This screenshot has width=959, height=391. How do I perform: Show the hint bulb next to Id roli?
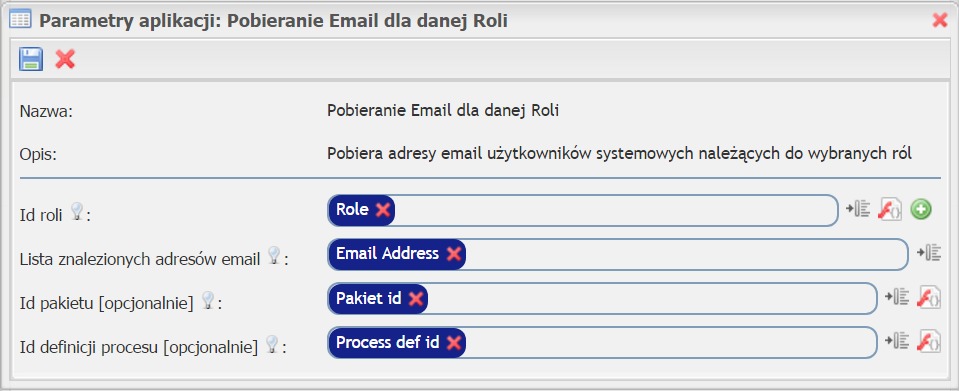[76, 212]
